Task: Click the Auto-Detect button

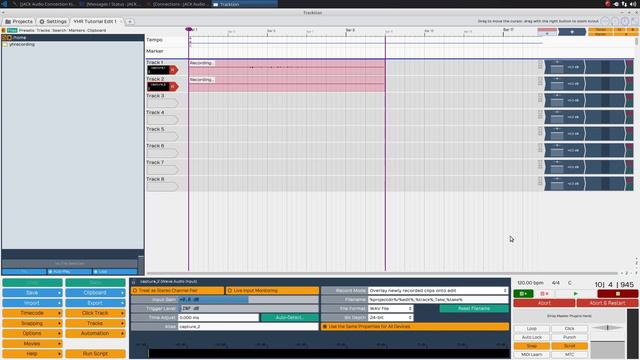Action: [x=289, y=318]
